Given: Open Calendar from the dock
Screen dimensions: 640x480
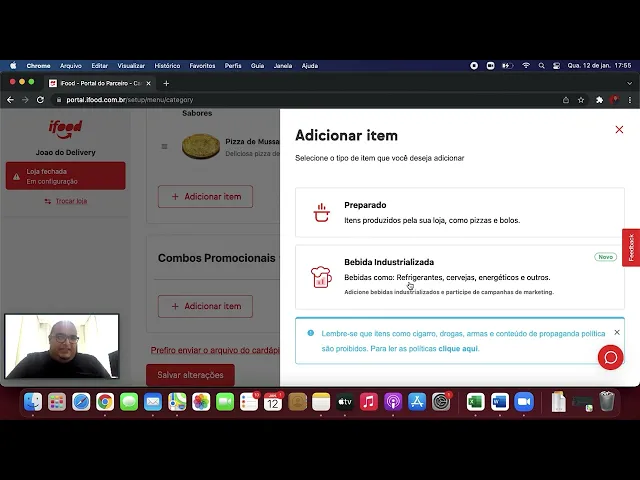Looking at the screenshot, I should pos(273,402).
